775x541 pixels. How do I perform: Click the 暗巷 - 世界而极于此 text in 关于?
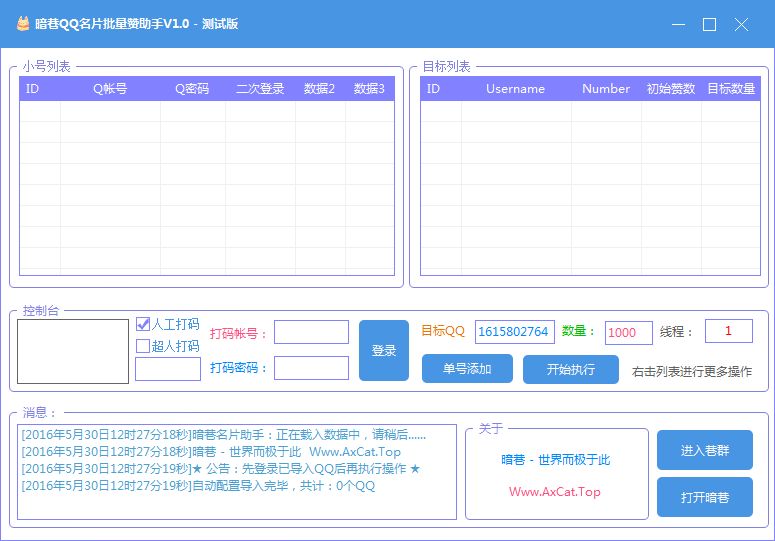click(556, 460)
